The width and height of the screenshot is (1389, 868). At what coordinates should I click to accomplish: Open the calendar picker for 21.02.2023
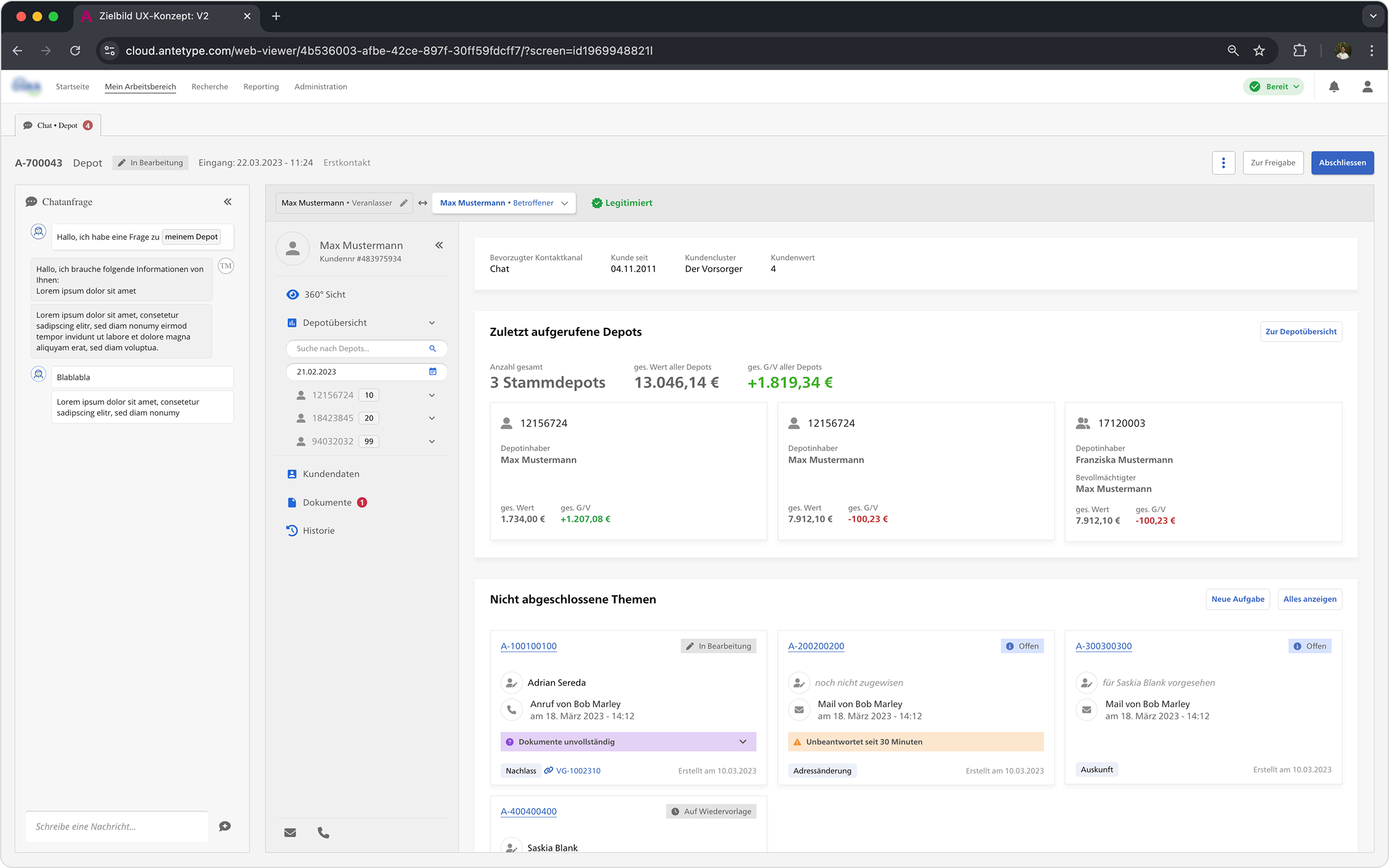433,372
